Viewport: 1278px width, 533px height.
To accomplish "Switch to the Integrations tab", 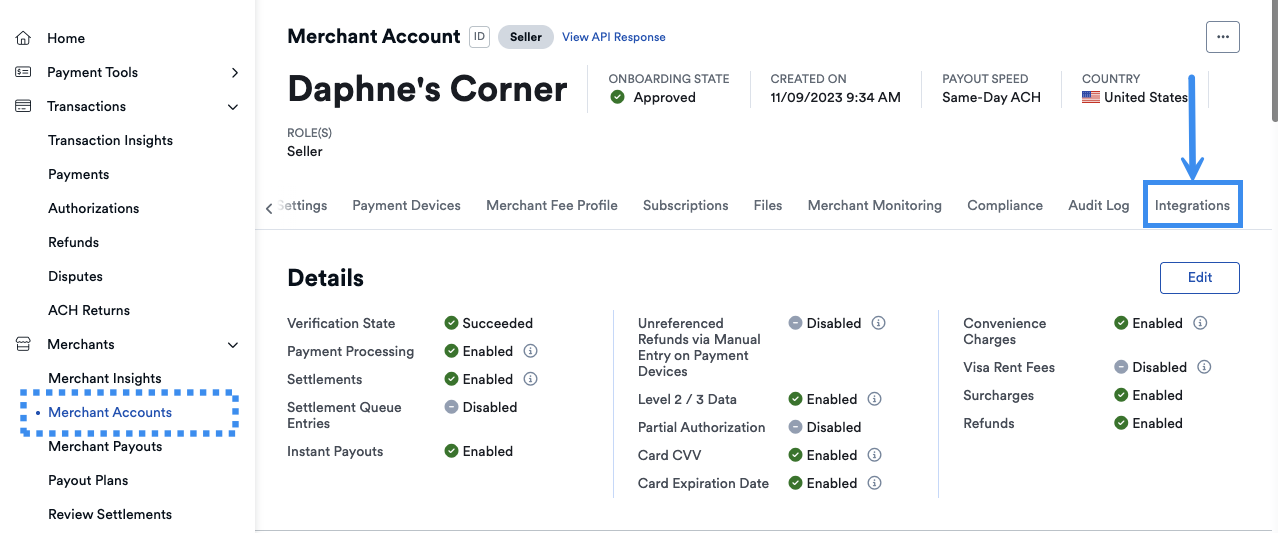I will click(x=1192, y=205).
